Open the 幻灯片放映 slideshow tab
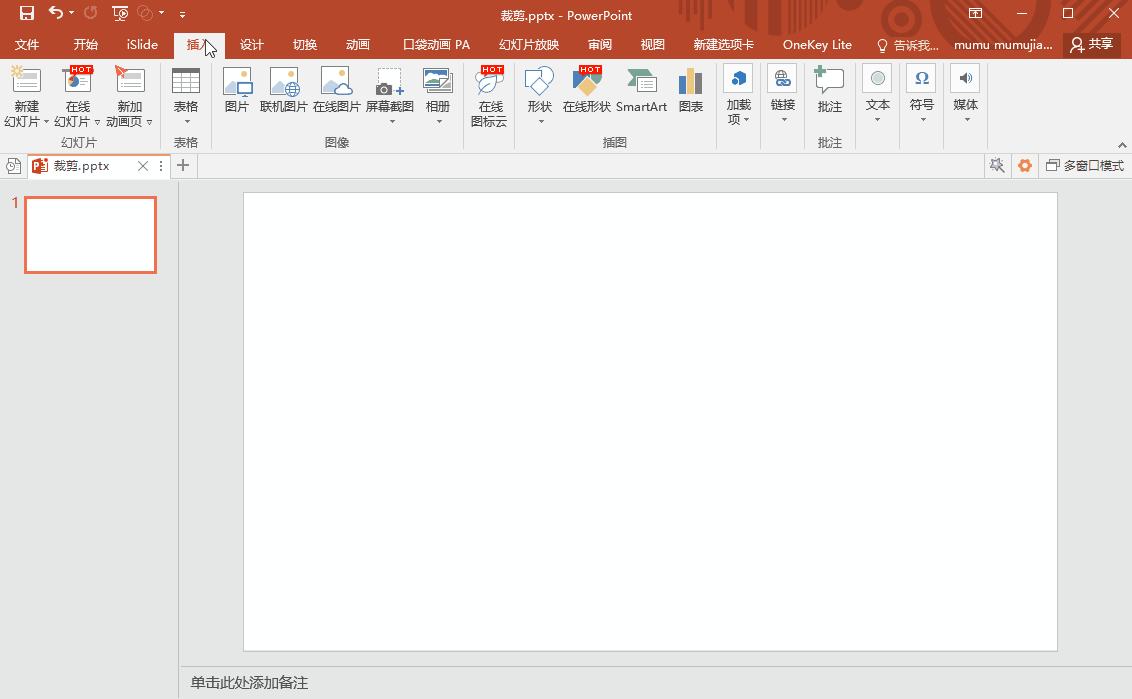The image size is (1132, 699). (529, 45)
